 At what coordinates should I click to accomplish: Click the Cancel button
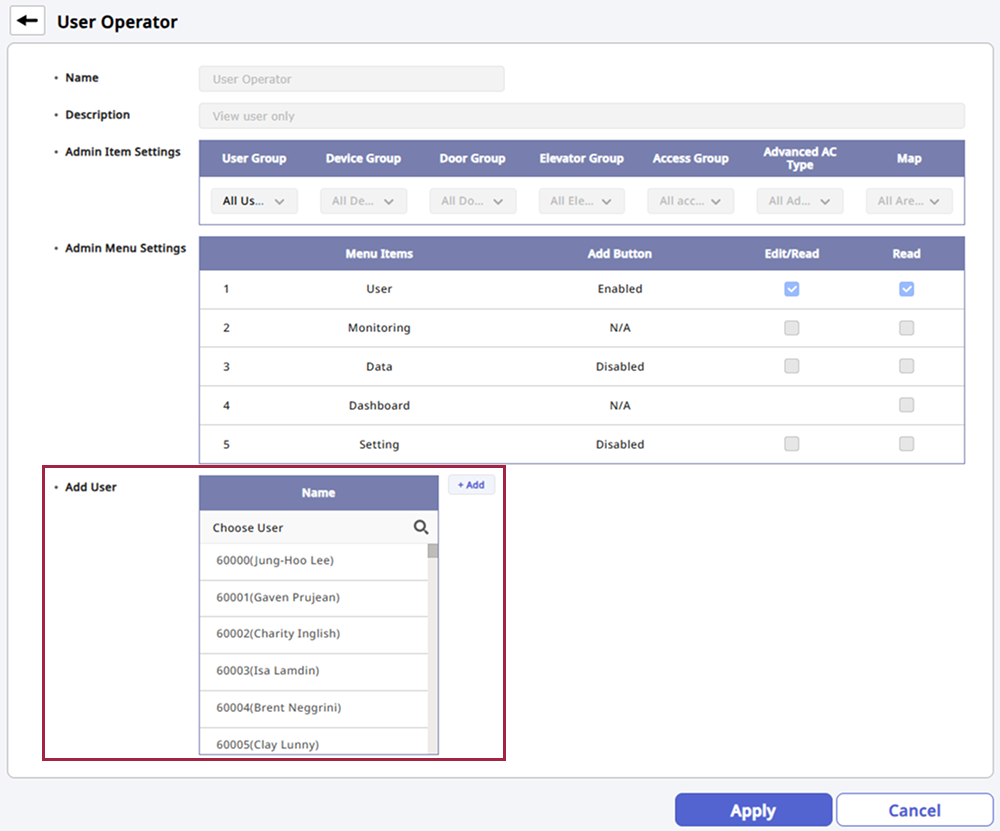(914, 810)
